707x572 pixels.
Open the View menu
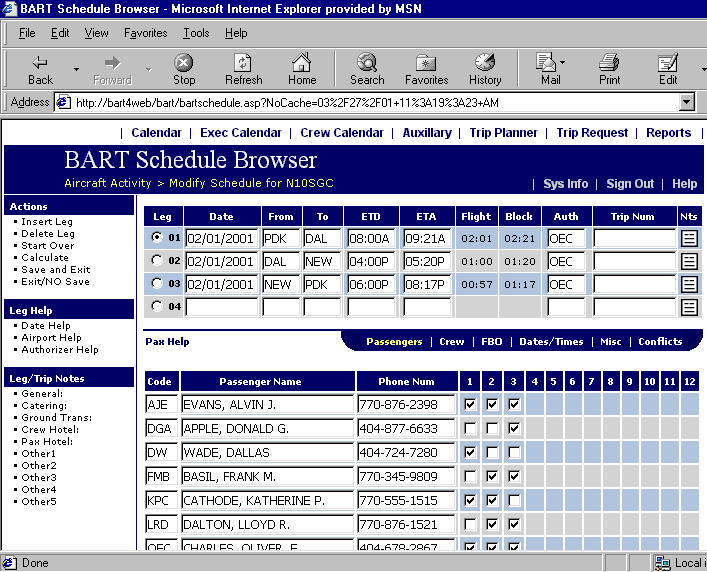tap(96, 33)
